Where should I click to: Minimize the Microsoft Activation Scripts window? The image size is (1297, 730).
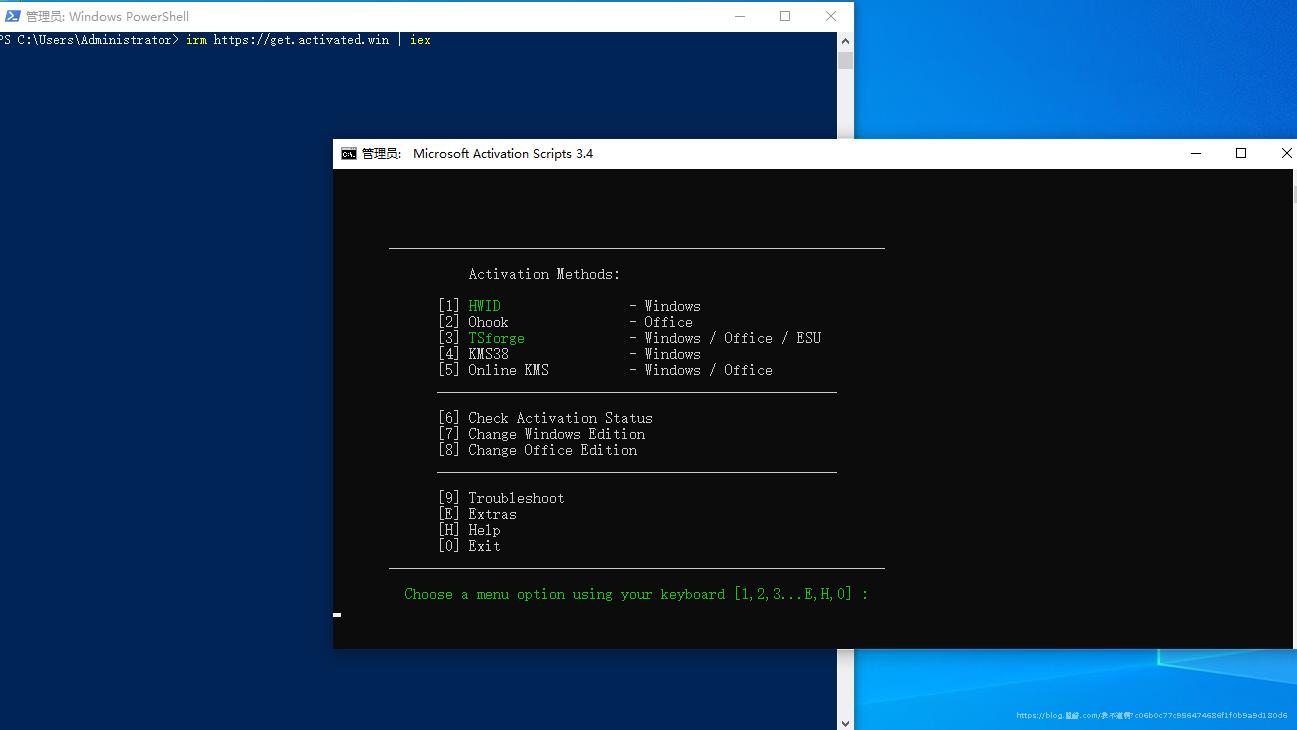(1196, 154)
